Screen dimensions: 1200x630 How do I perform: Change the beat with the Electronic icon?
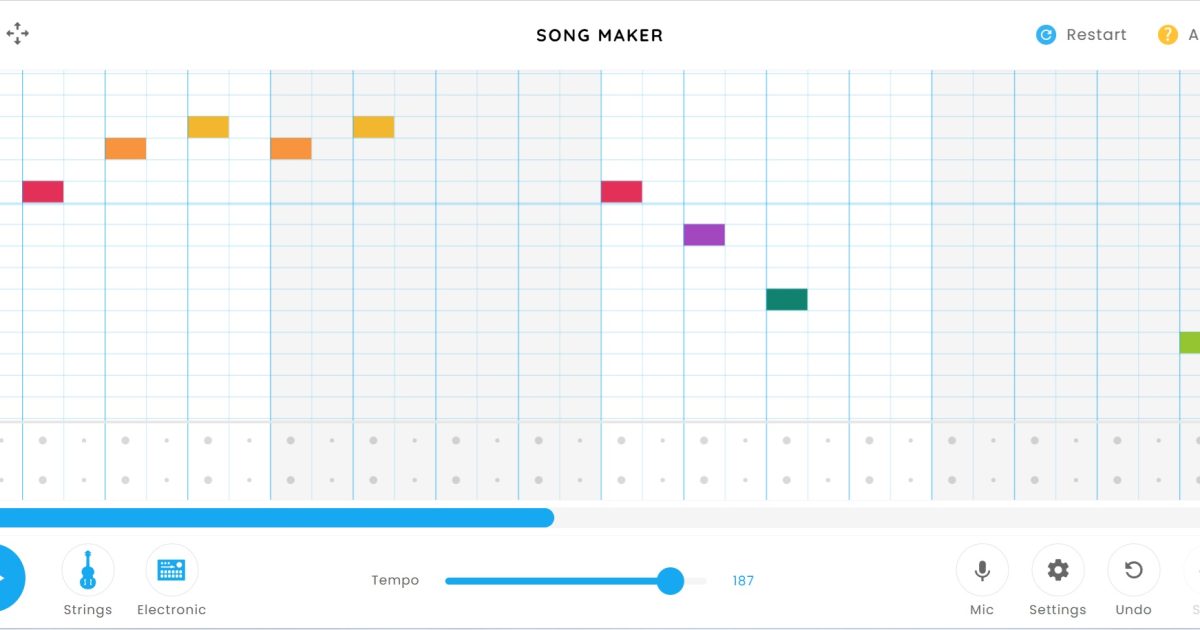pyautogui.click(x=172, y=570)
